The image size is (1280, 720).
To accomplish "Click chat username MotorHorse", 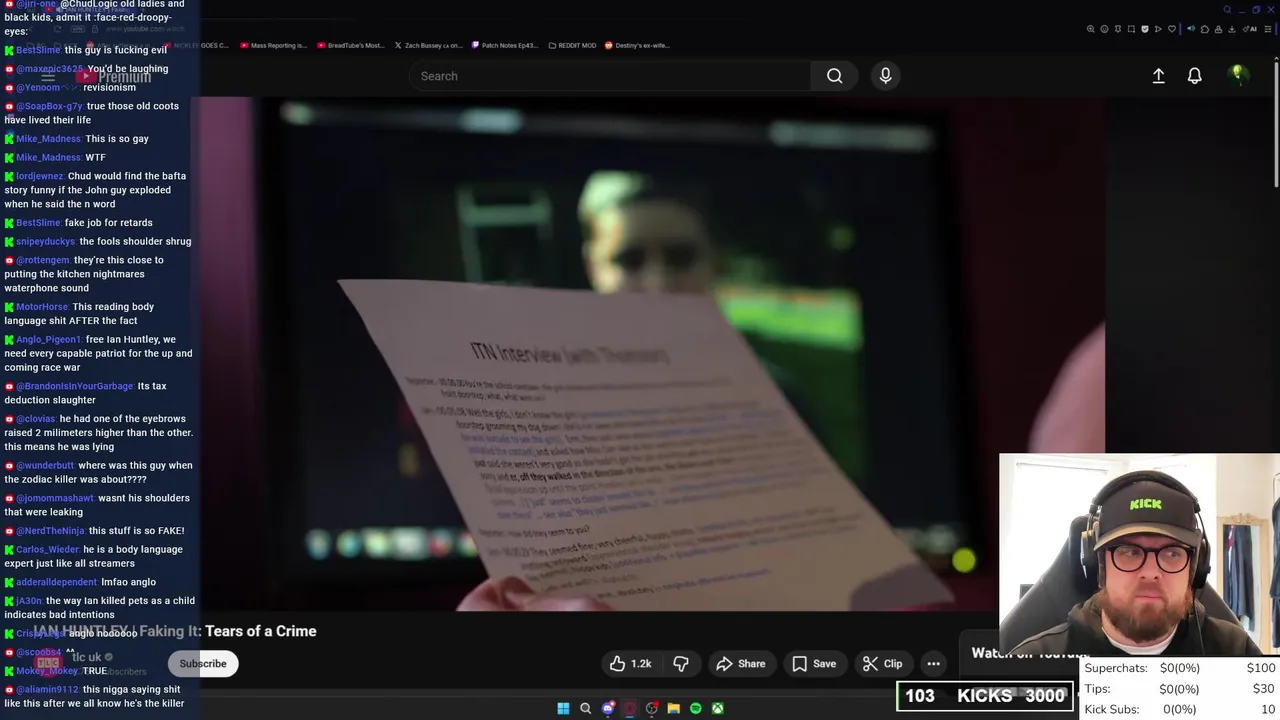I will [42, 307].
